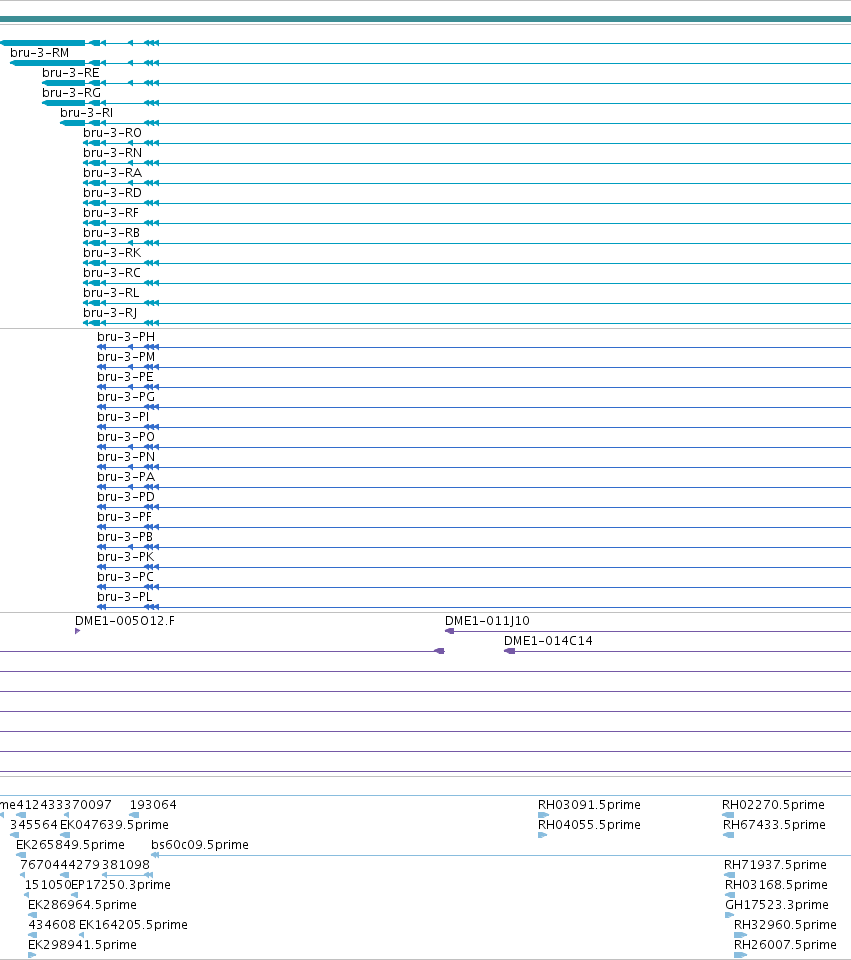Click the bru-3-RG transcript label
The image size is (851, 960).
(x=71, y=92)
